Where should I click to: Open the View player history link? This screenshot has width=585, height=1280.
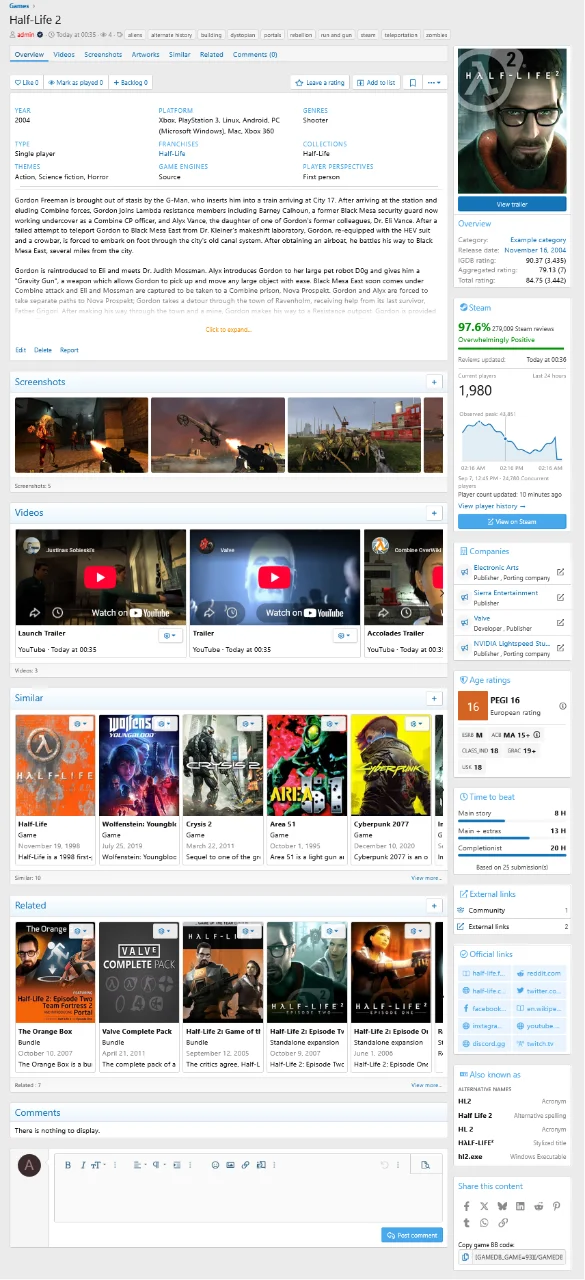[x=492, y=507]
